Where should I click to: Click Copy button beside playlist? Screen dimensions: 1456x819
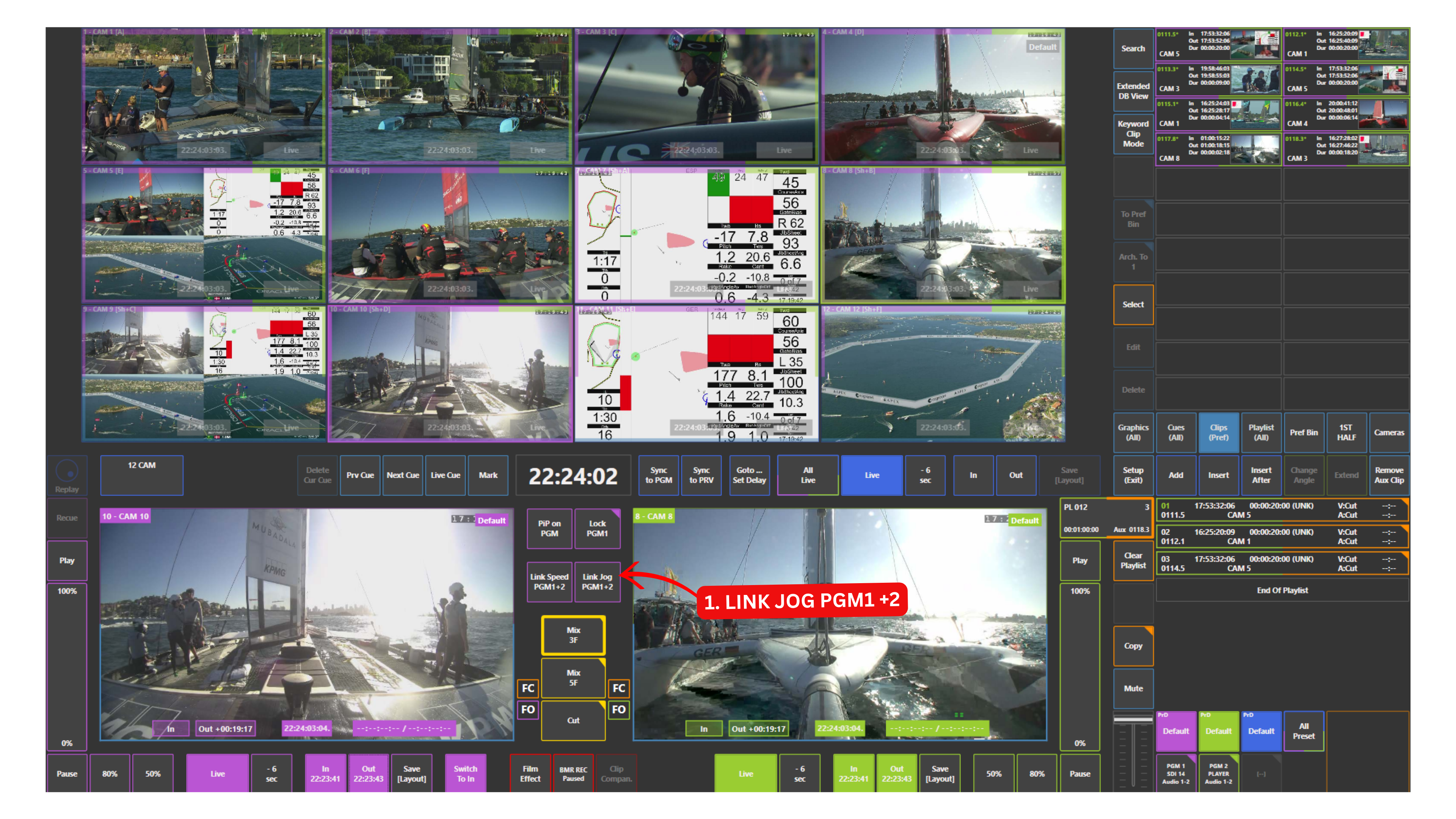pos(1133,645)
